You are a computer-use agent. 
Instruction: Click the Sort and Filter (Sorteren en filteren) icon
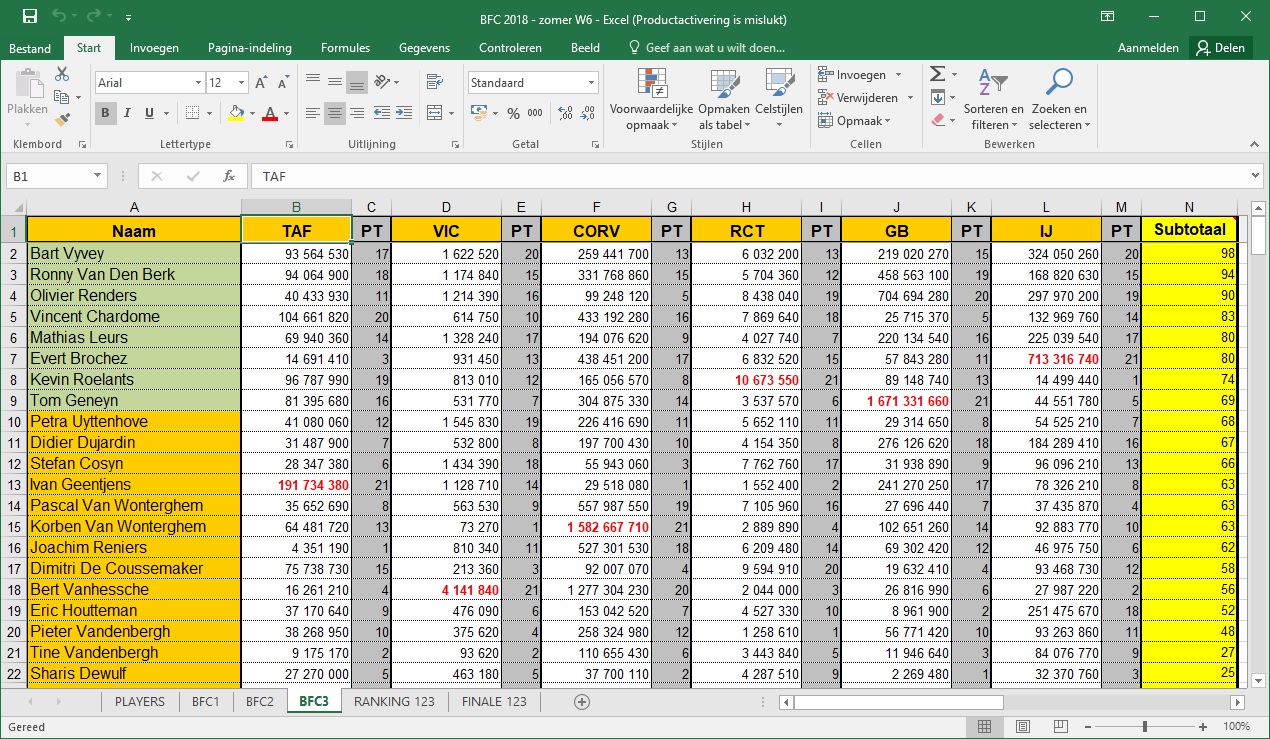pos(993,100)
